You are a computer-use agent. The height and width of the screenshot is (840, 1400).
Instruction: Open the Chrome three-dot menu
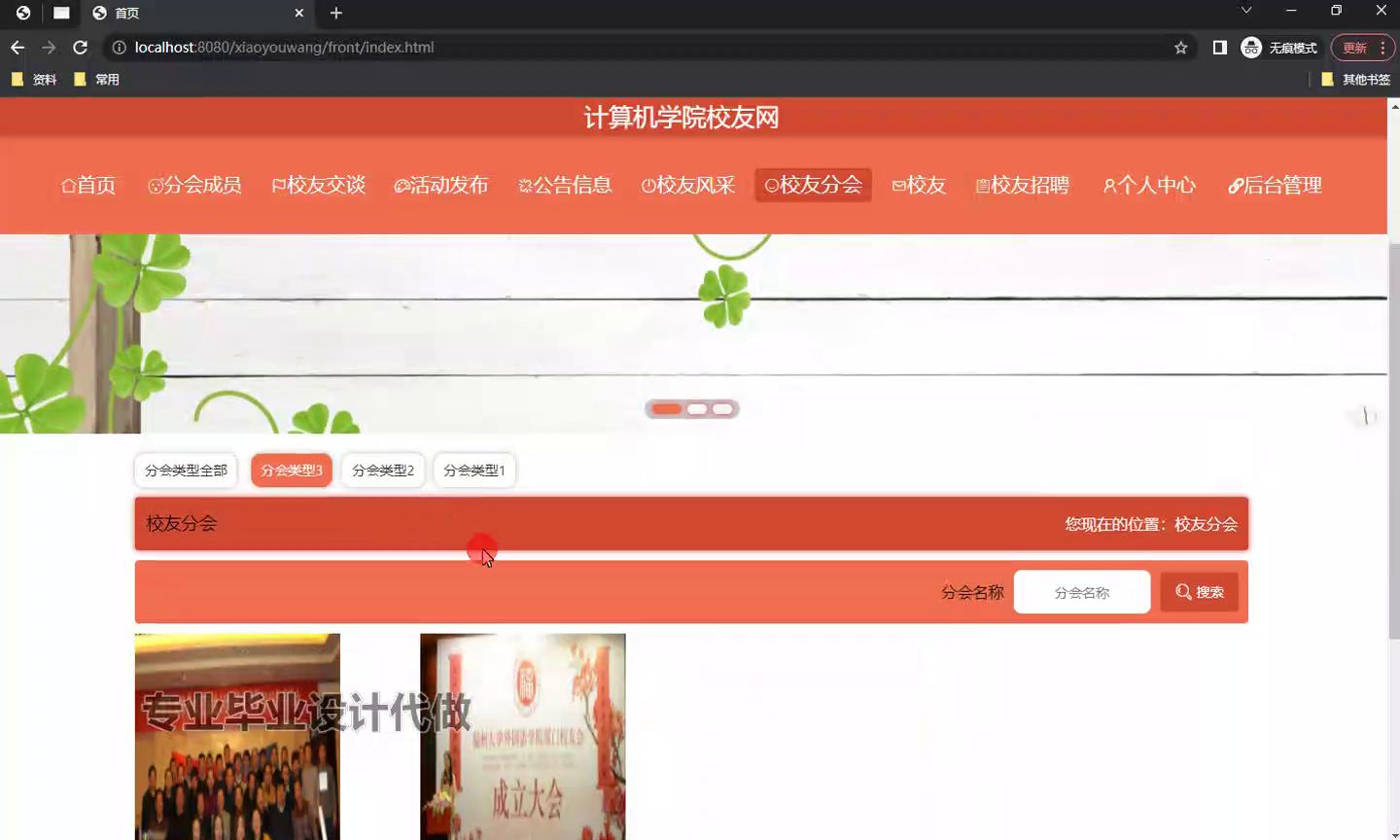coord(1382,48)
